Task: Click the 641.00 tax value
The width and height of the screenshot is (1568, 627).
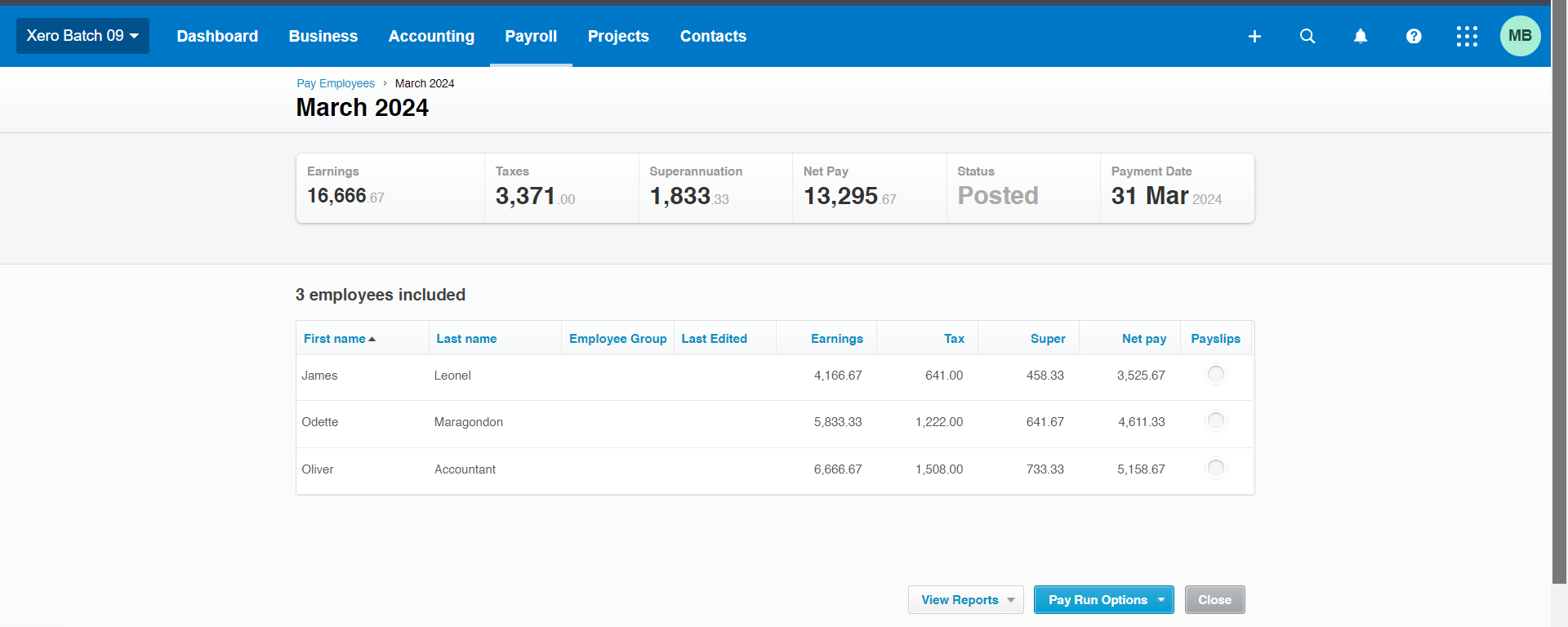Action: [x=944, y=376]
